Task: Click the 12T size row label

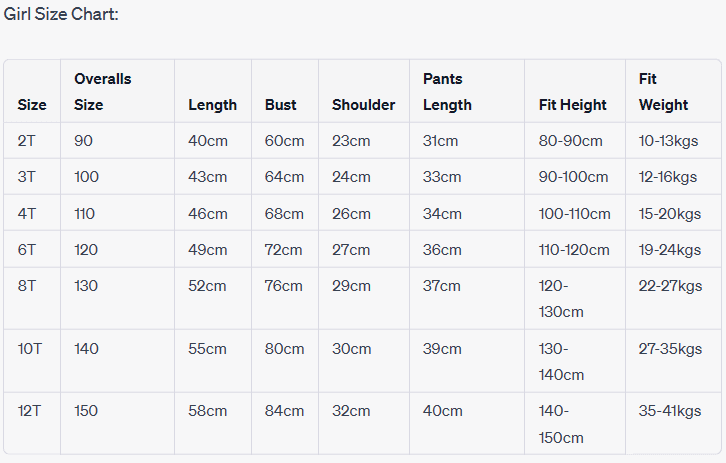Action: click(x=30, y=410)
